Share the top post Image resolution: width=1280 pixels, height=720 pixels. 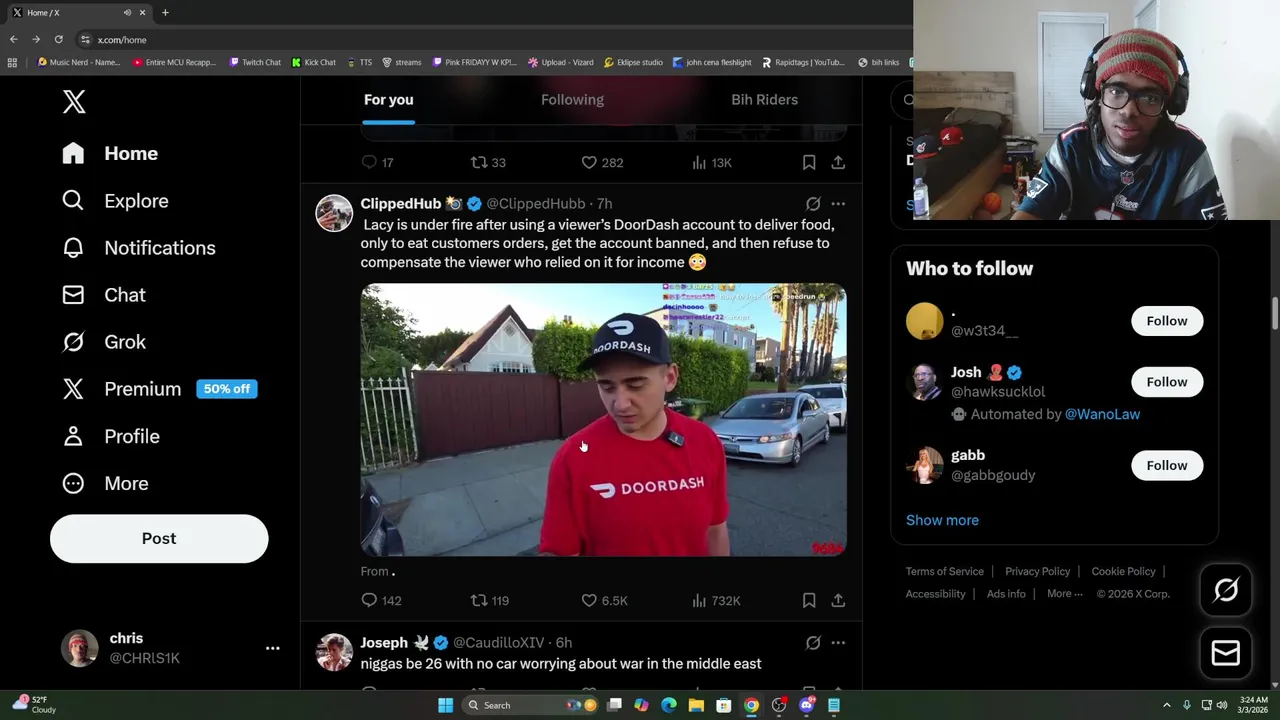coord(838,162)
